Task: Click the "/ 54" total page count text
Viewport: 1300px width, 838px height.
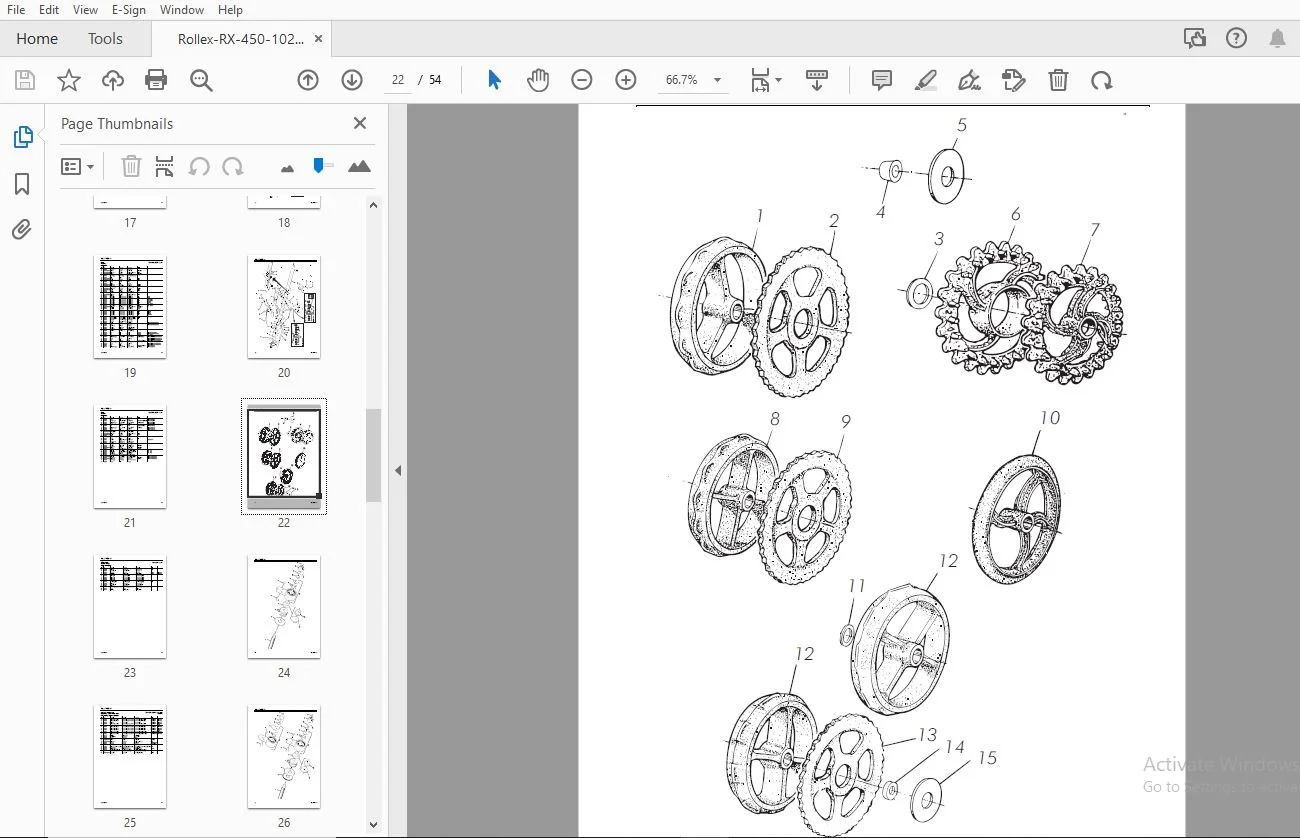Action: click(x=430, y=80)
